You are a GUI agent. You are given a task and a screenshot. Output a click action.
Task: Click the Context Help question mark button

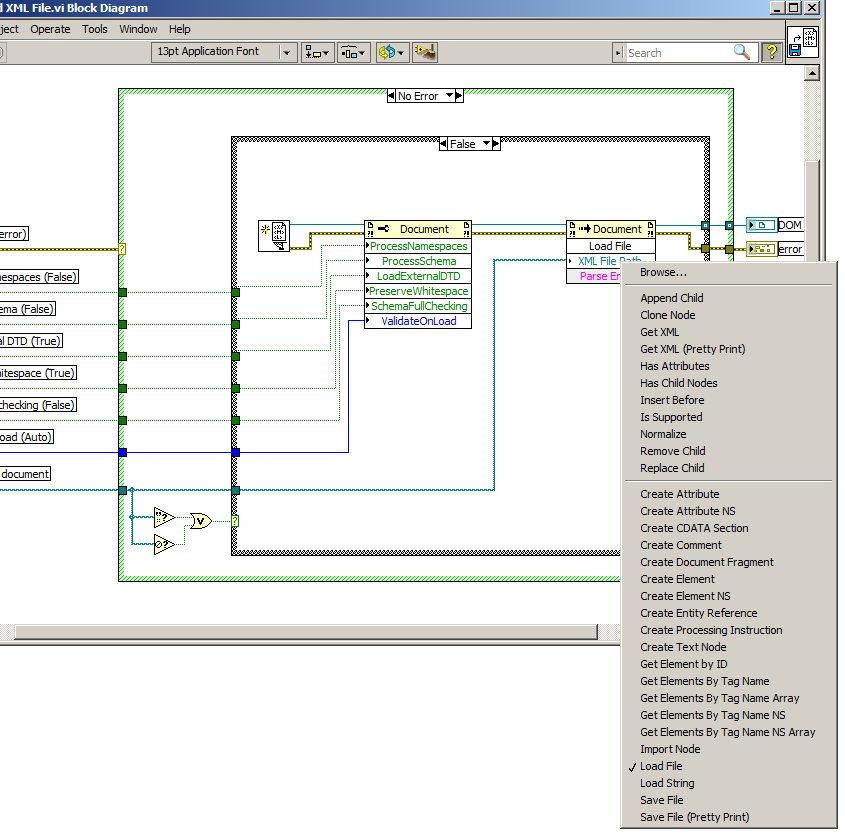(772, 52)
